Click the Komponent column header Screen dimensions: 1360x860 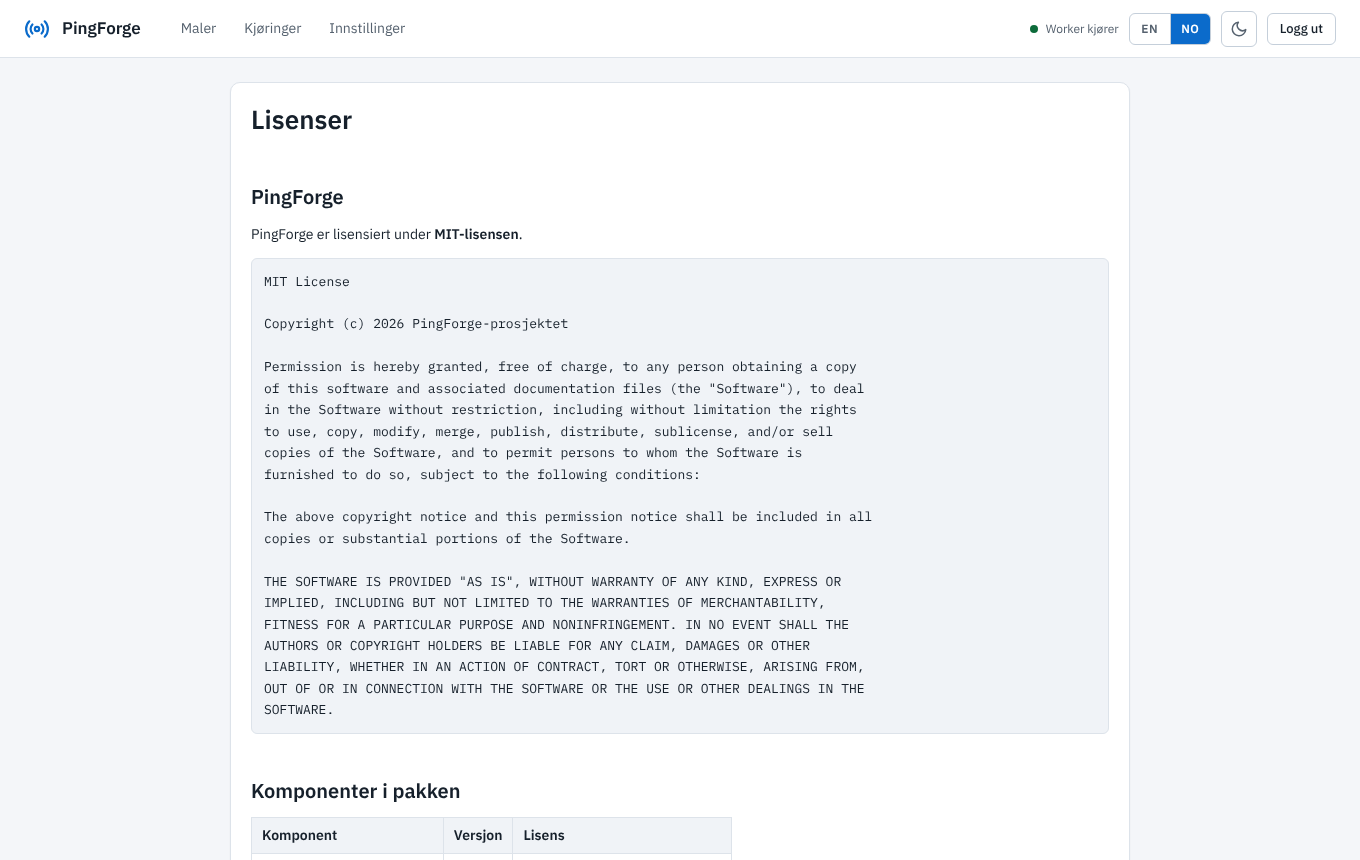pyautogui.click(x=347, y=835)
